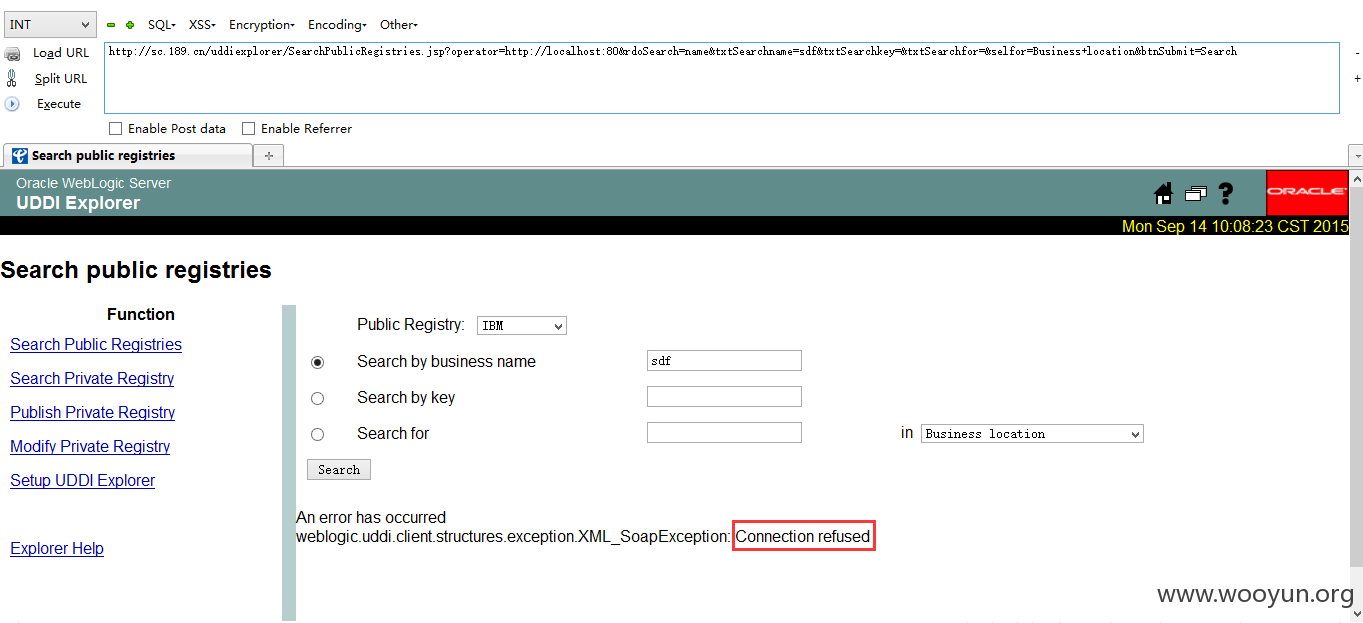Open the tab list dropdown arrow
The width and height of the screenshot is (1363, 623).
tap(1356, 156)
